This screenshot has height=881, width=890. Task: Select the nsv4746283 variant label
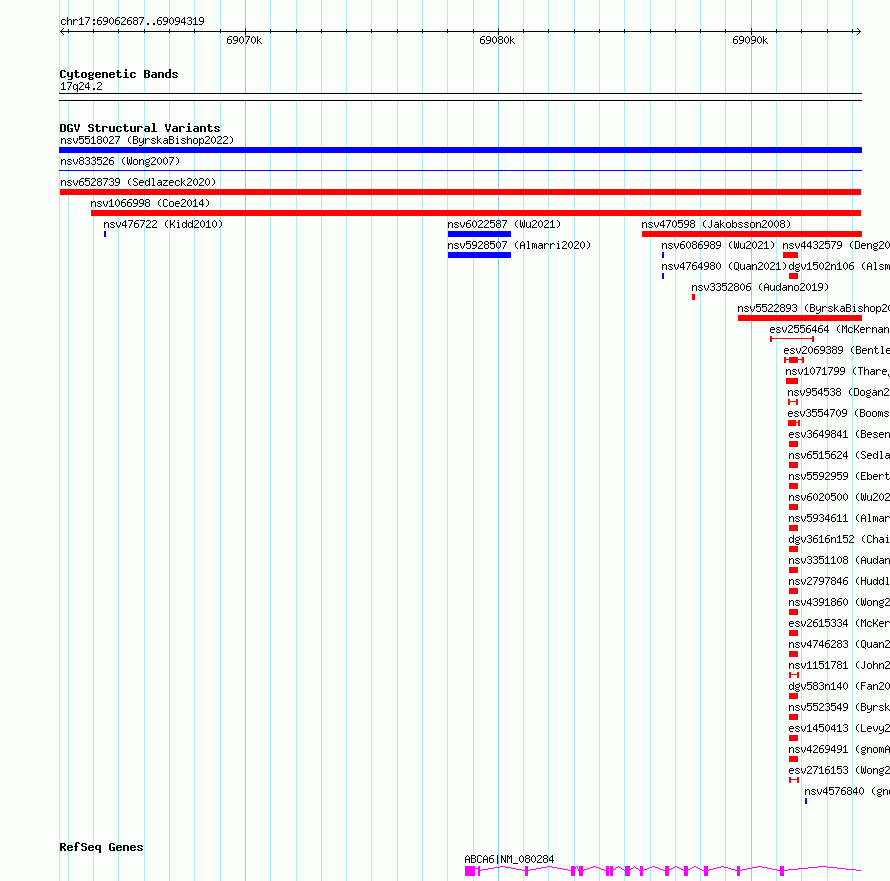tap(839, 644)
